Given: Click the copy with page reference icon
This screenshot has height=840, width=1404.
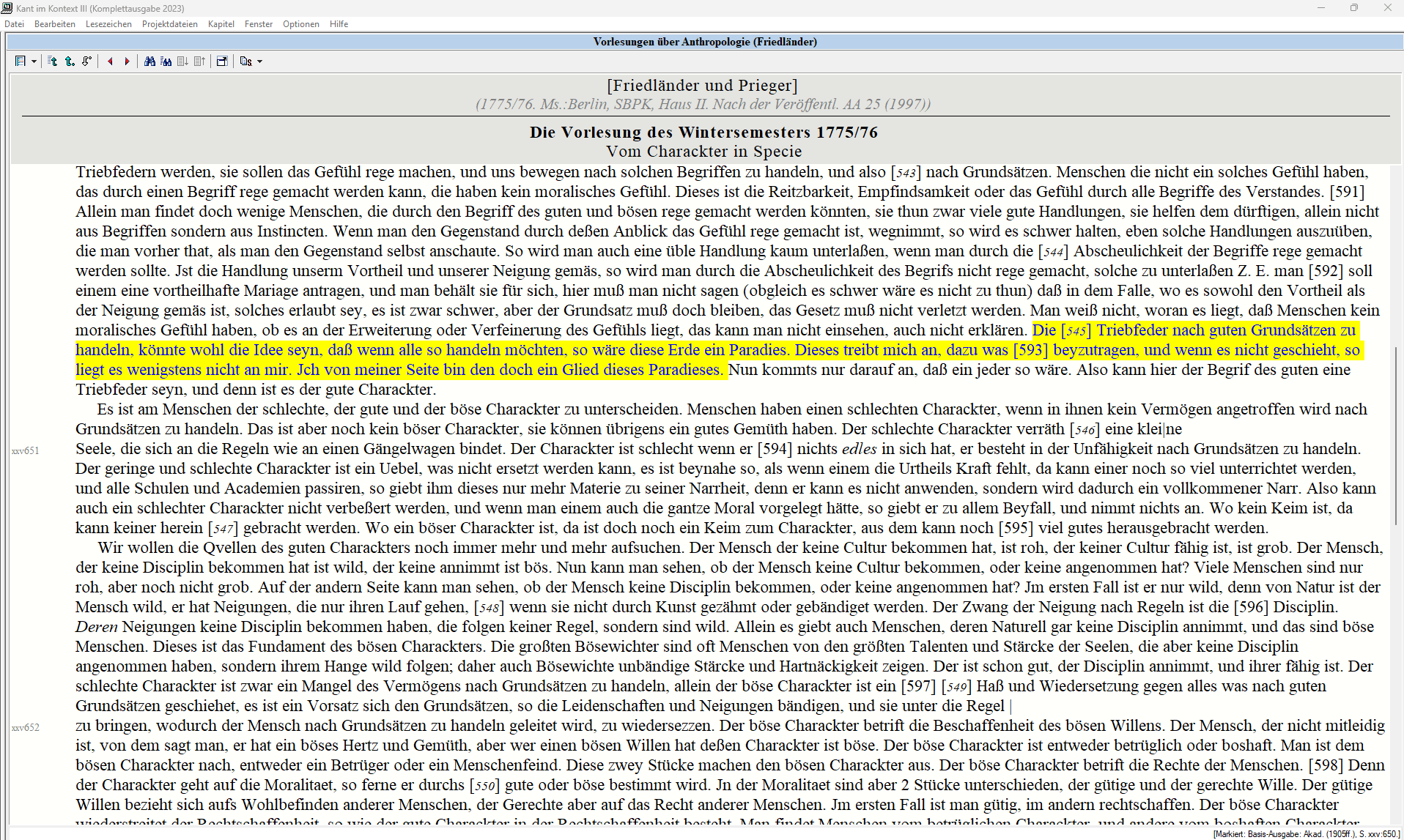Looking at the screenshot, I should [246, 62].
